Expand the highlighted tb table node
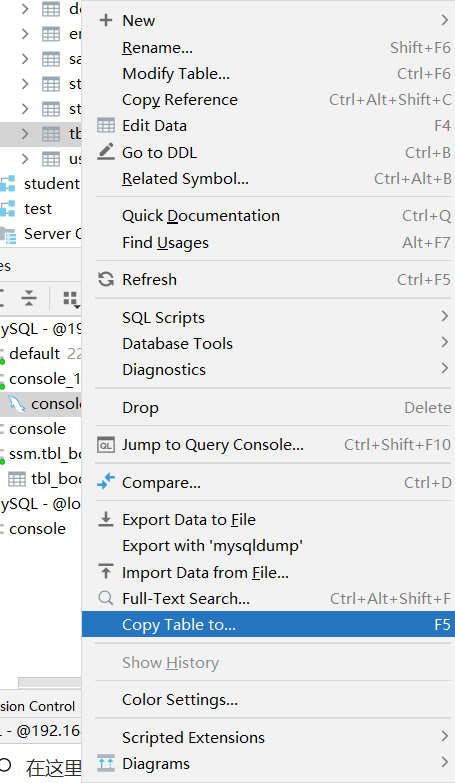This screenshot has height=783, width=455. pos(25,134)
